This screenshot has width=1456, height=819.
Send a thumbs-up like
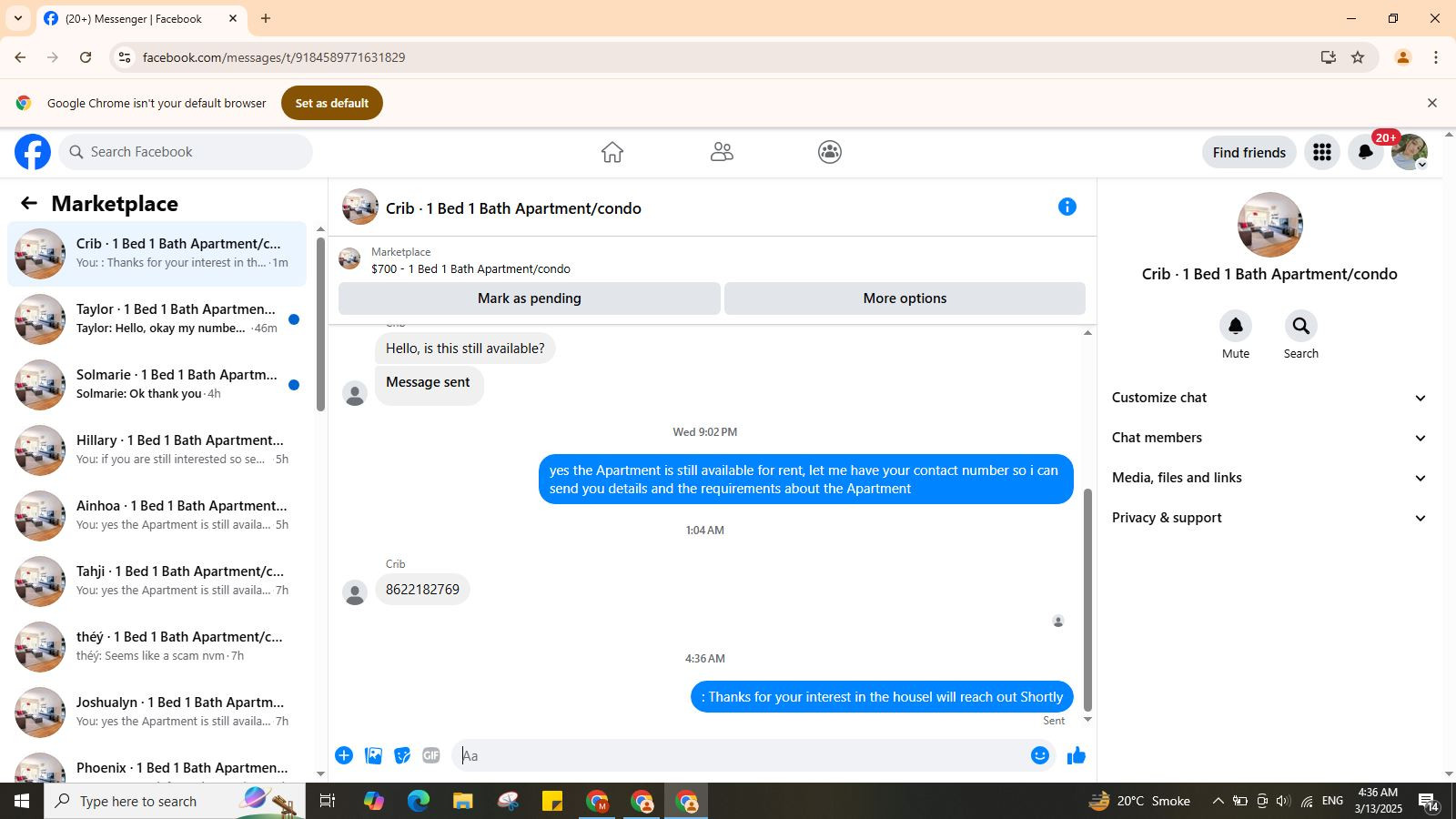(1077, 755)
